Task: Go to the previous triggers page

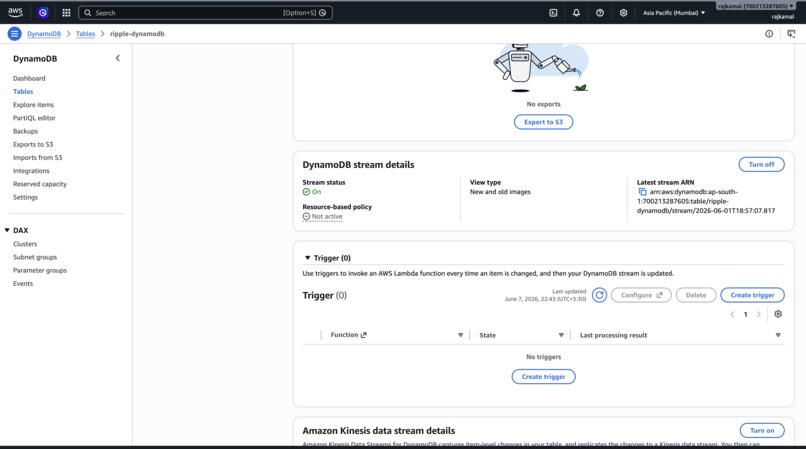Action: click(x=732, y=314)
